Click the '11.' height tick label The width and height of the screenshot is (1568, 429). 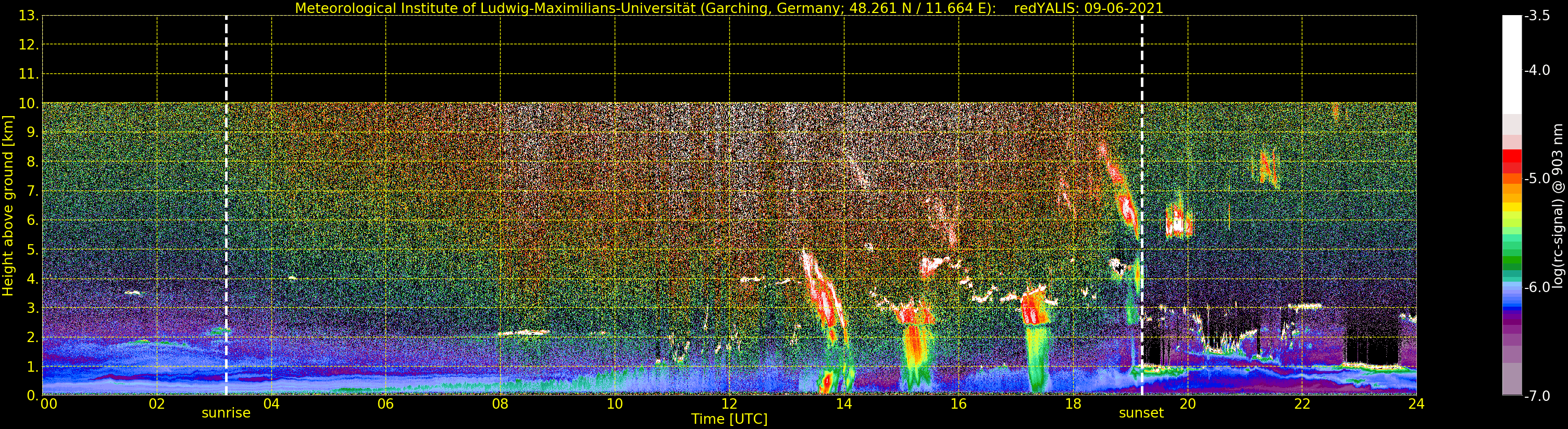click(29, 74)
